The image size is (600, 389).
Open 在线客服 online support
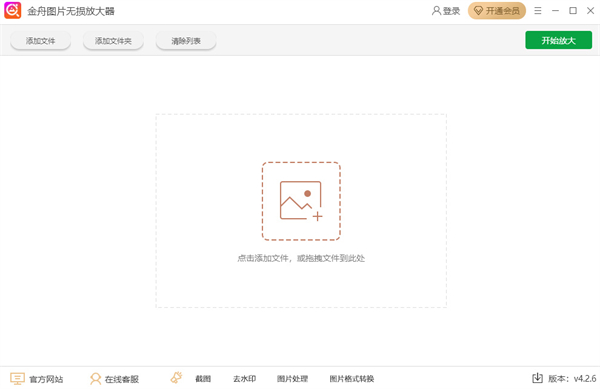(114, 379)
